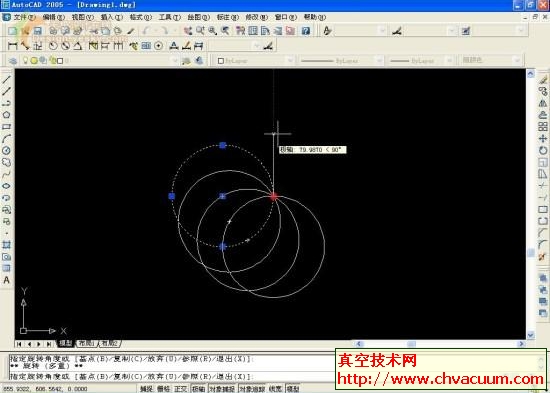Open the 视图 (View) menu
The width and height of the screenshot is (550, 393).
tap(83, 17)
